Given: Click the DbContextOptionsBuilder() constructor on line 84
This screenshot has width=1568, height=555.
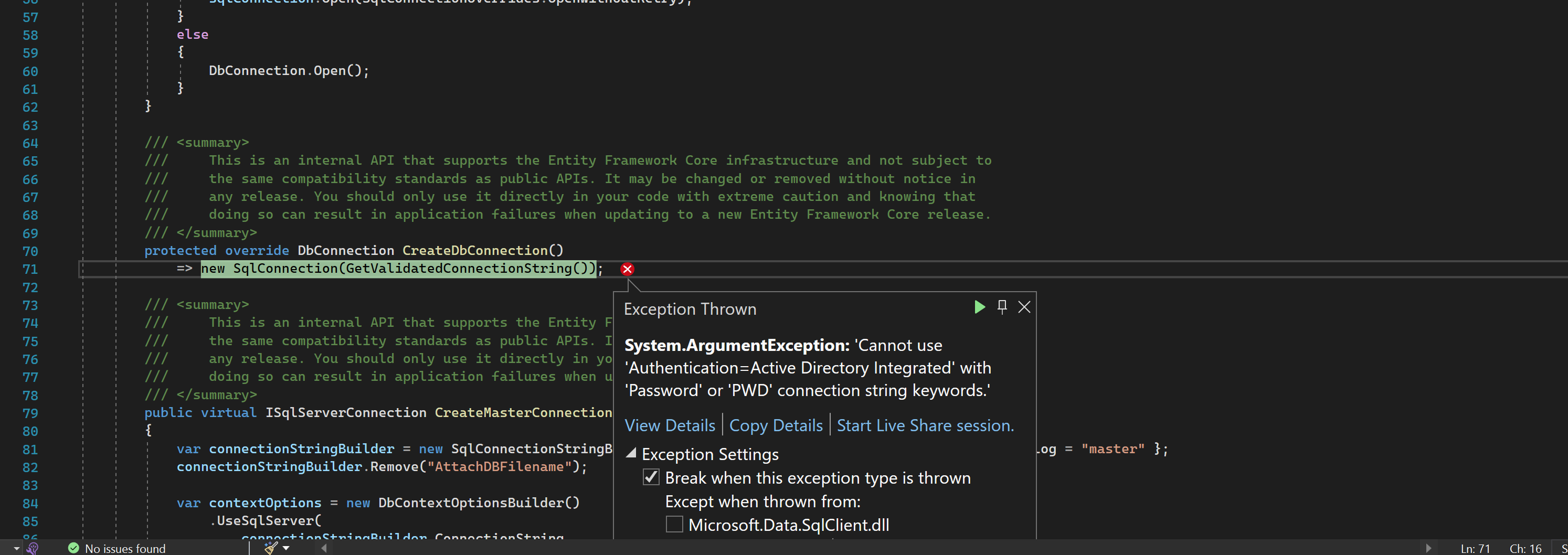Looking at the screenshot, I should 479,503.
